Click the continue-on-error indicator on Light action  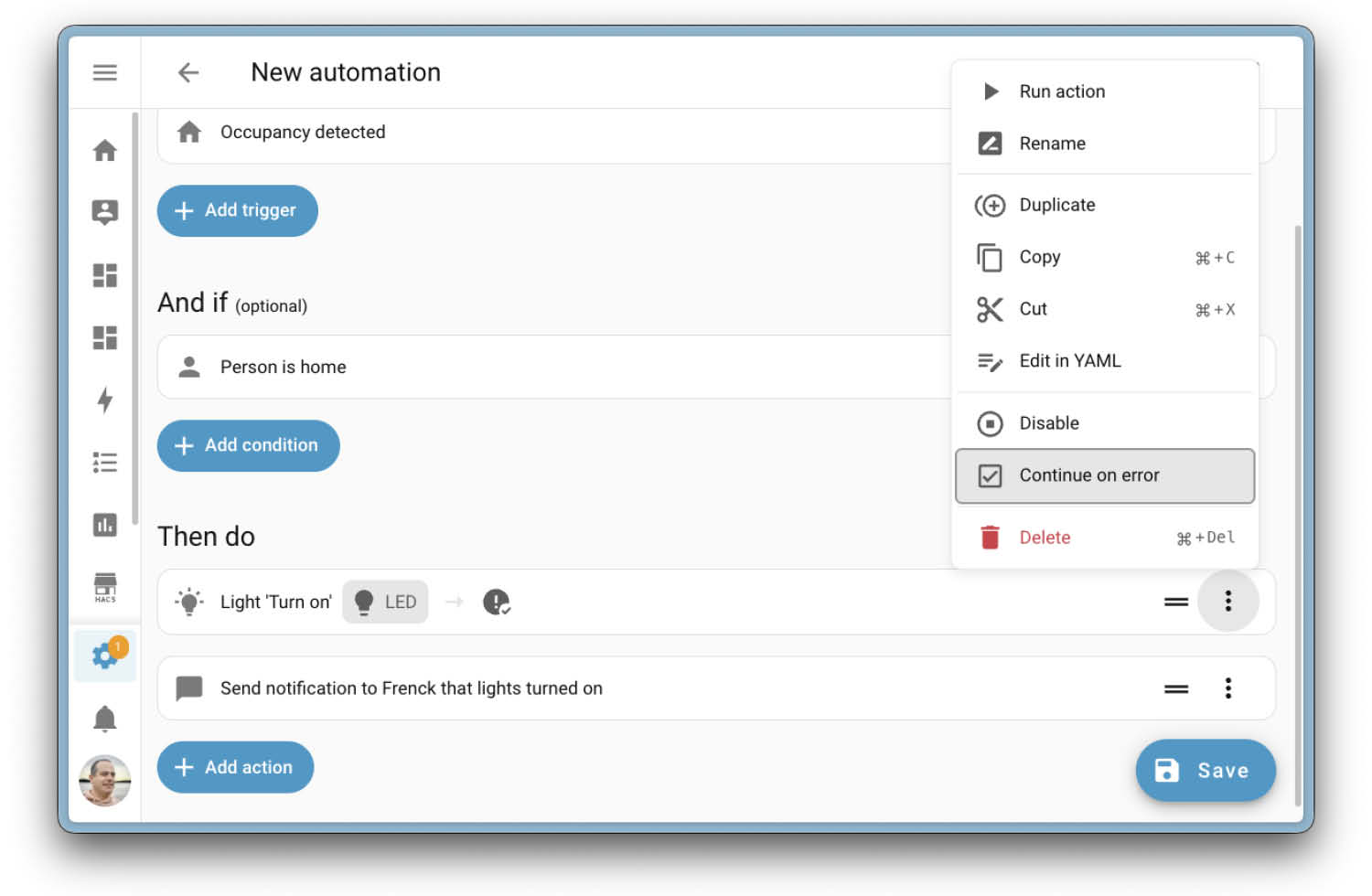click(497, 601)
